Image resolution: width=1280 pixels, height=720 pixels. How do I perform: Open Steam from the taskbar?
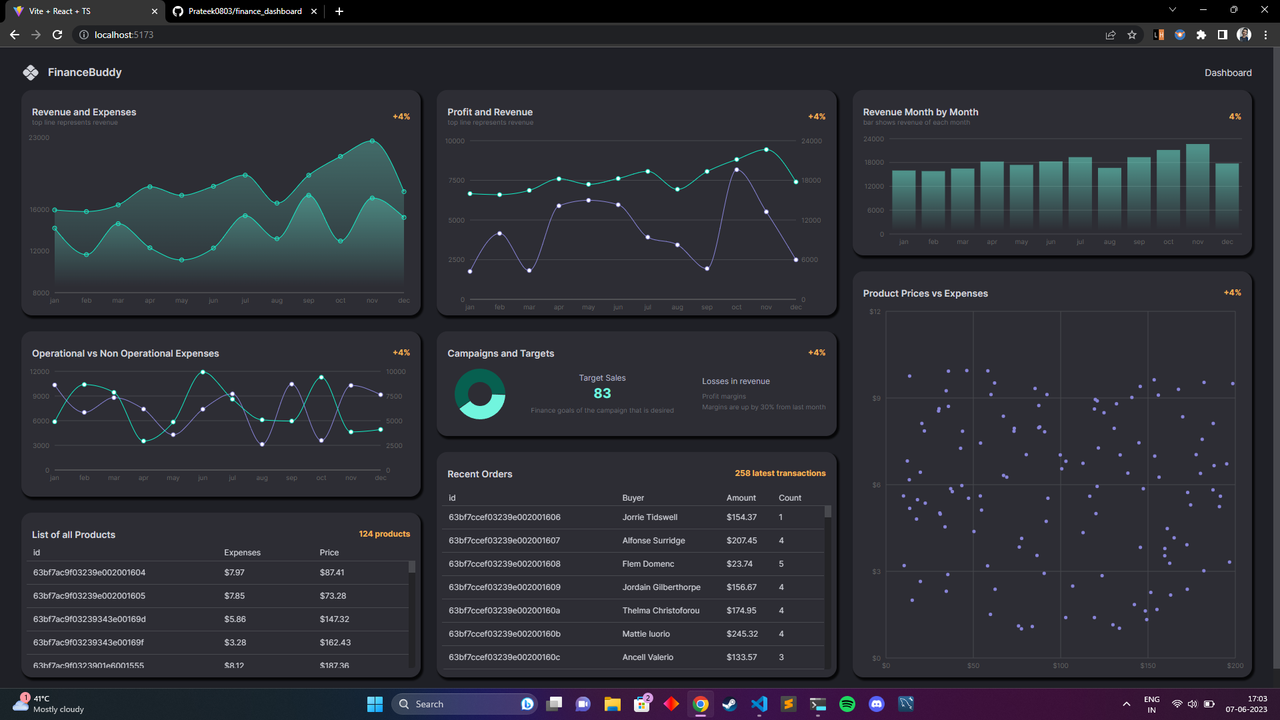coord(730,704)
